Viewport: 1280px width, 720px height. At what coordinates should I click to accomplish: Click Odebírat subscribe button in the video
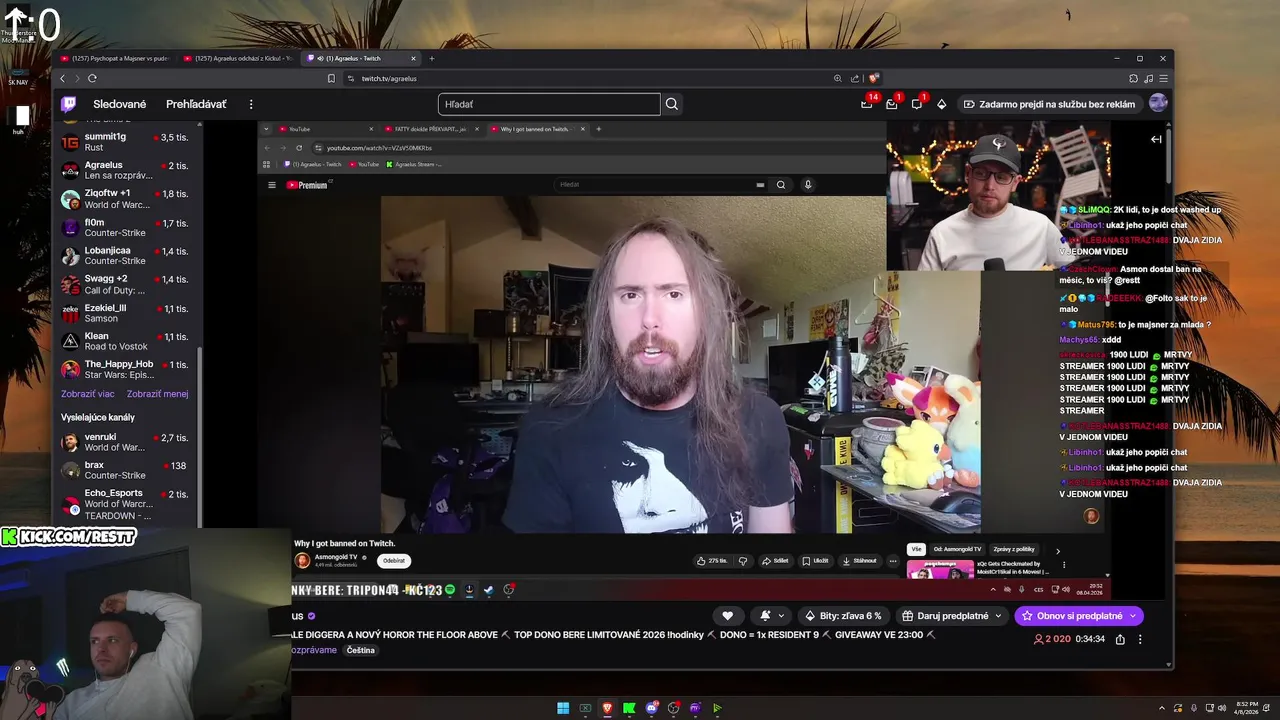point(396,561)
